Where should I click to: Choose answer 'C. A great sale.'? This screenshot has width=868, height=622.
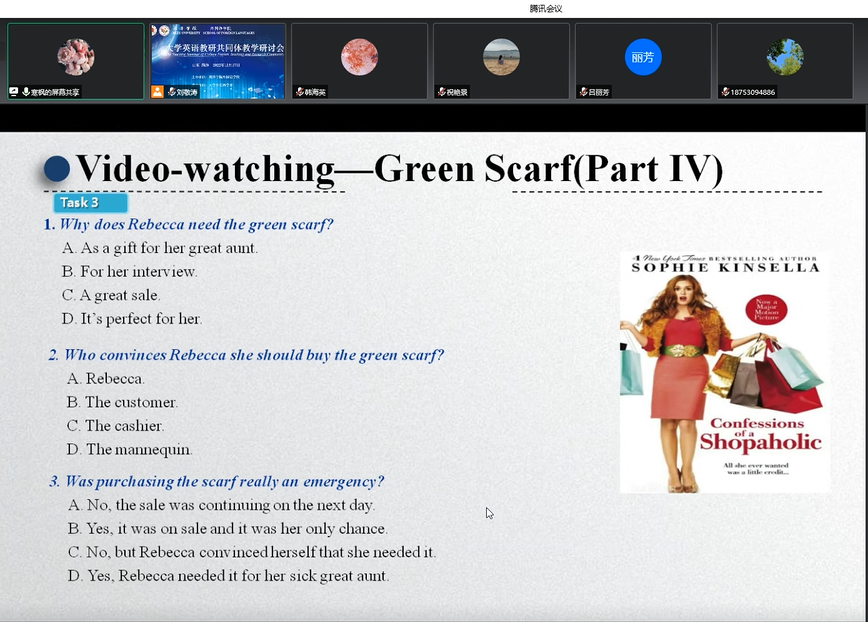tap(111, 295)
